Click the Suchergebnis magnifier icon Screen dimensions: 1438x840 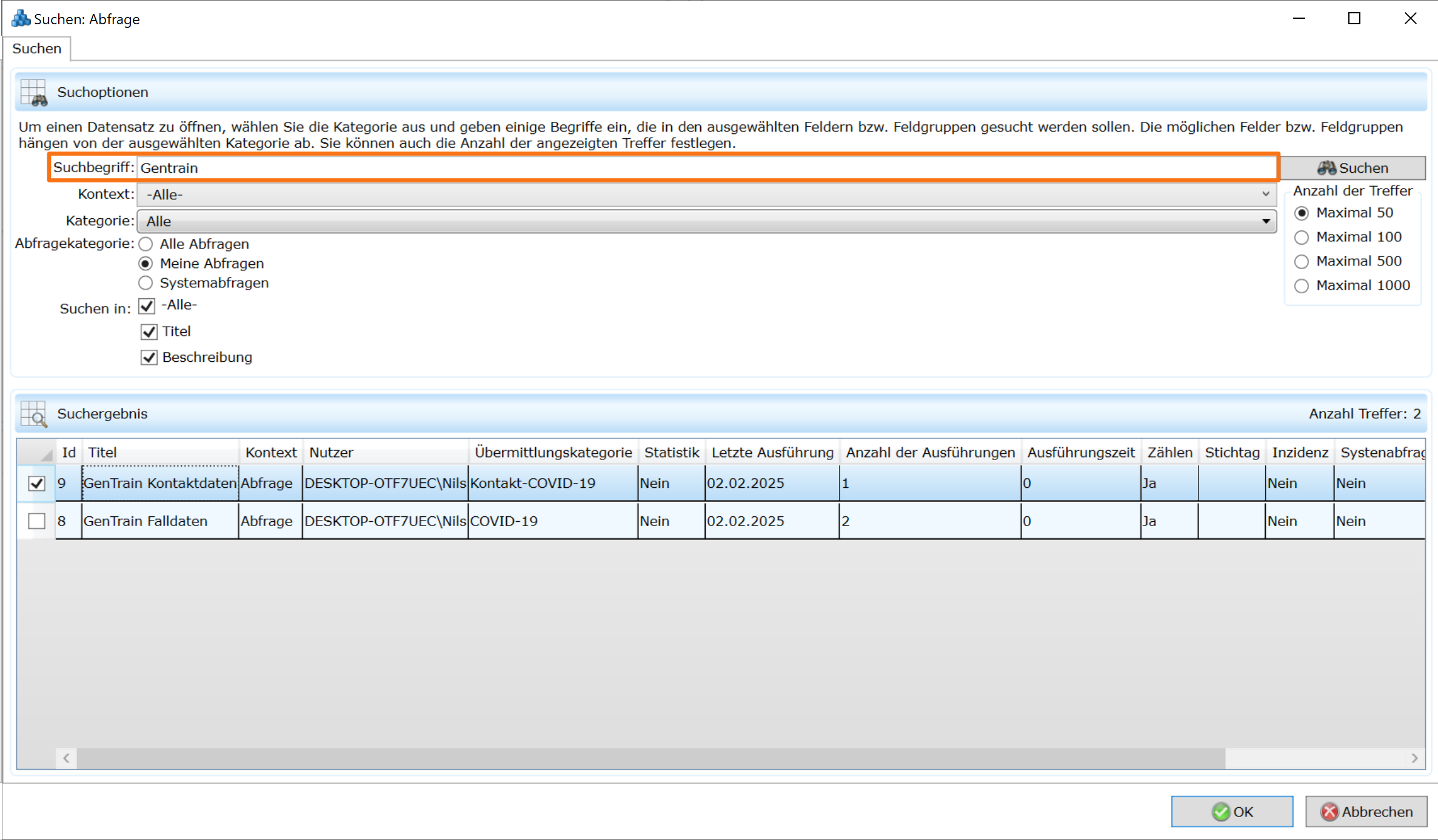[33, 414]
